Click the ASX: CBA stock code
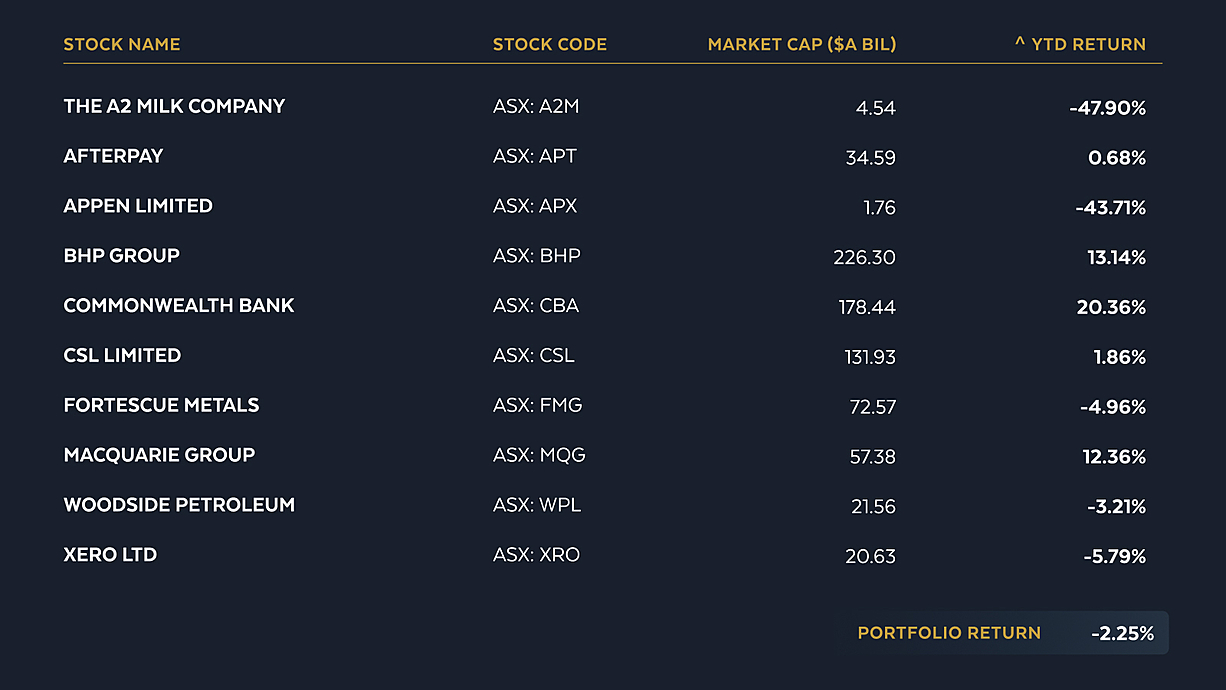The height and width of the screenshot is (690, 1226). pos(536,306)
